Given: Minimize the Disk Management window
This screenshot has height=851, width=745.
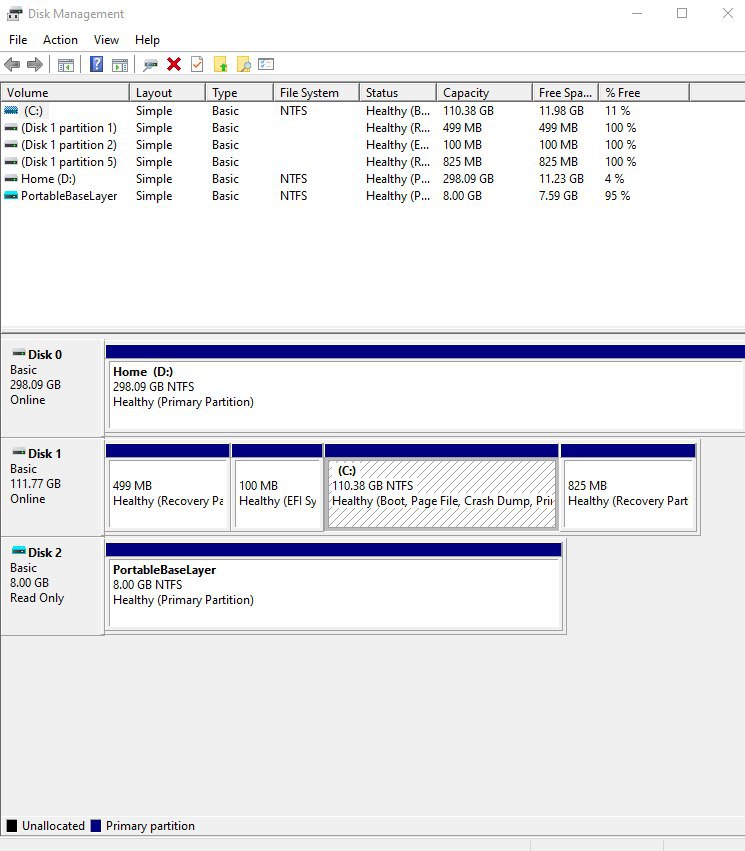Looking at the screenshot, I should click(x=637, y=14).
